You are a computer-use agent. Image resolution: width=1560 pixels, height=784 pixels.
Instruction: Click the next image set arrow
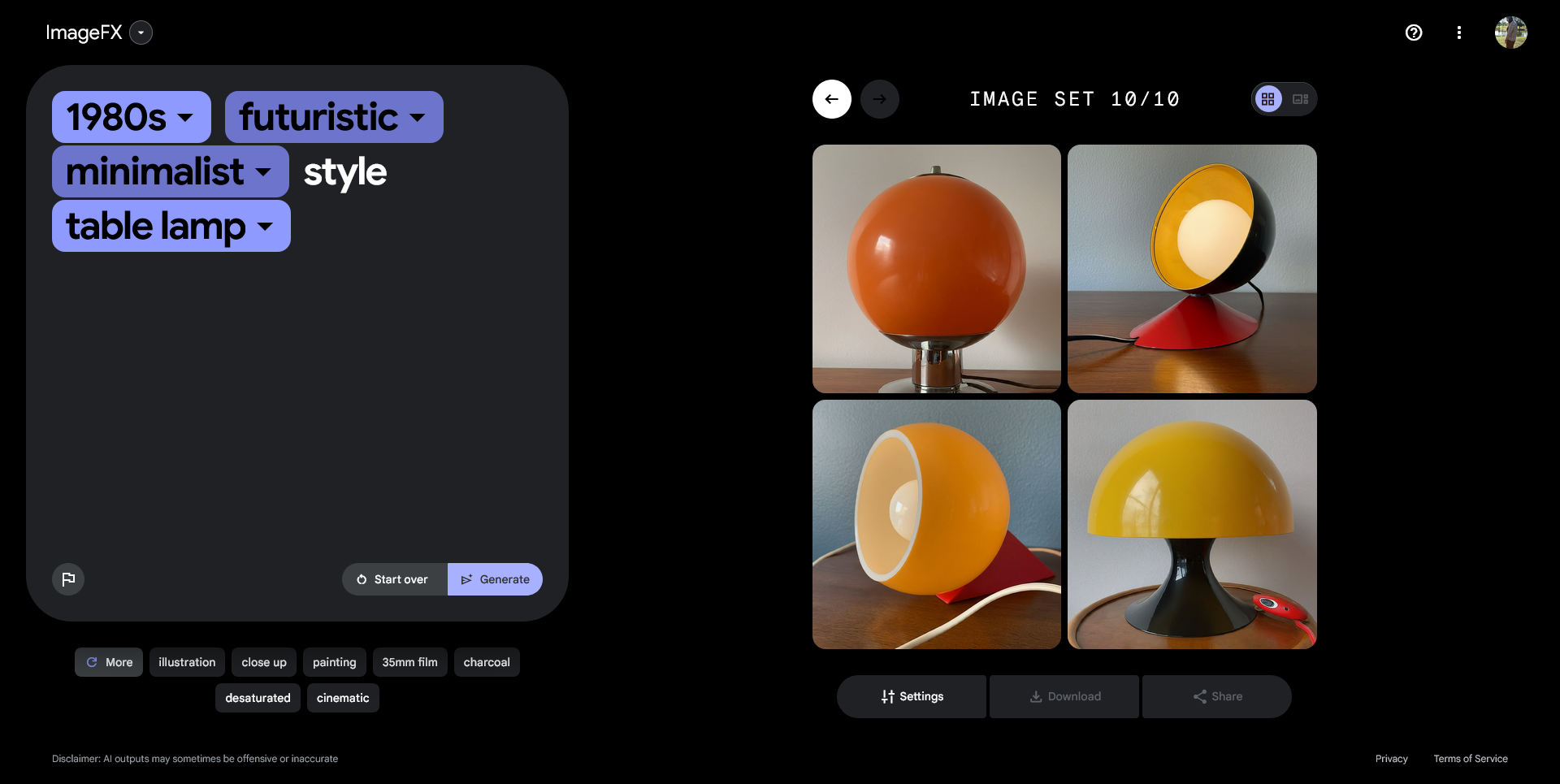tap(880, 99)
